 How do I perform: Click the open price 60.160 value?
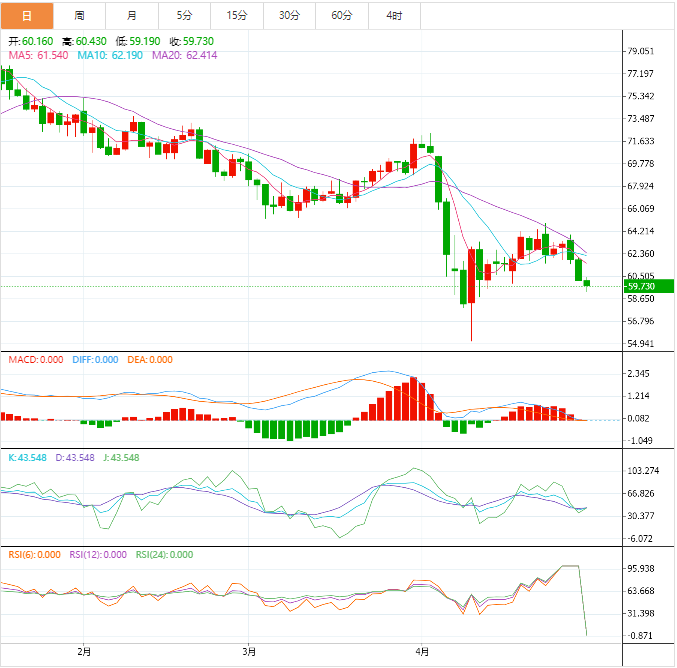pos(38,41)
